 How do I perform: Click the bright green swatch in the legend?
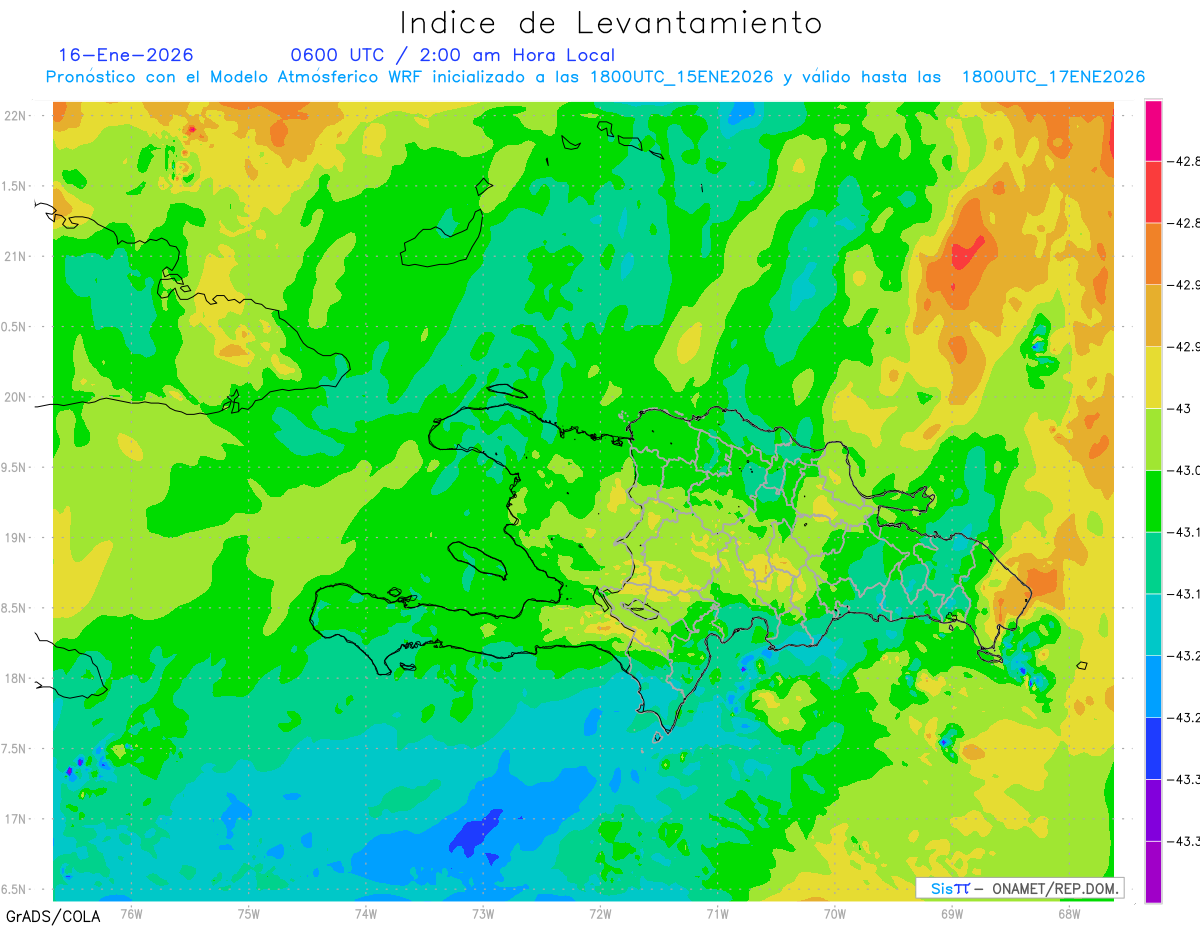pyautogui.click(x=1153, y=501)
